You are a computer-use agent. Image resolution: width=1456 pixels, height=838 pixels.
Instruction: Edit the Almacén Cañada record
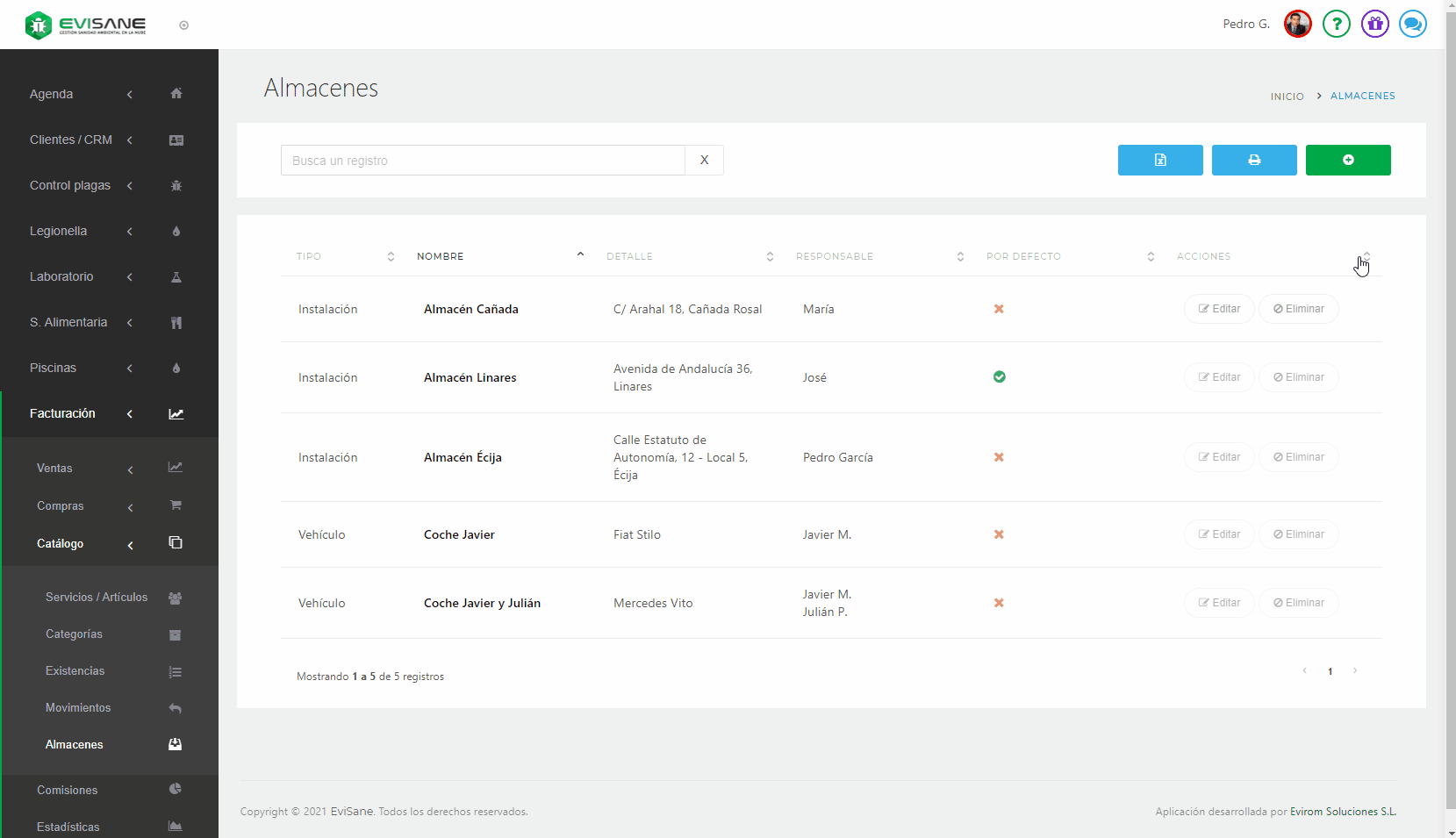1218,309
